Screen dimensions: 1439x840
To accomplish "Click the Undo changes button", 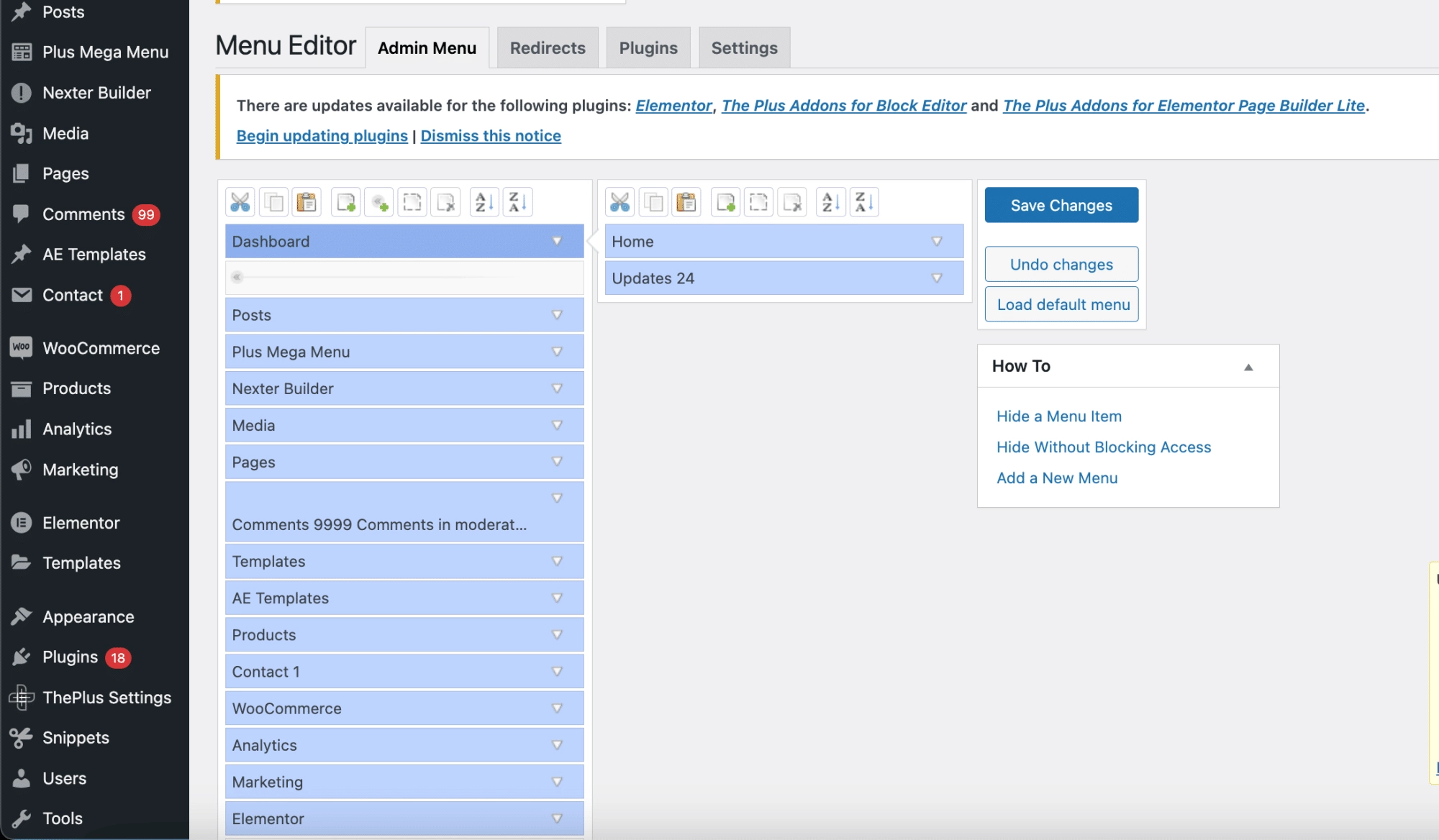I will point(1061,264).
